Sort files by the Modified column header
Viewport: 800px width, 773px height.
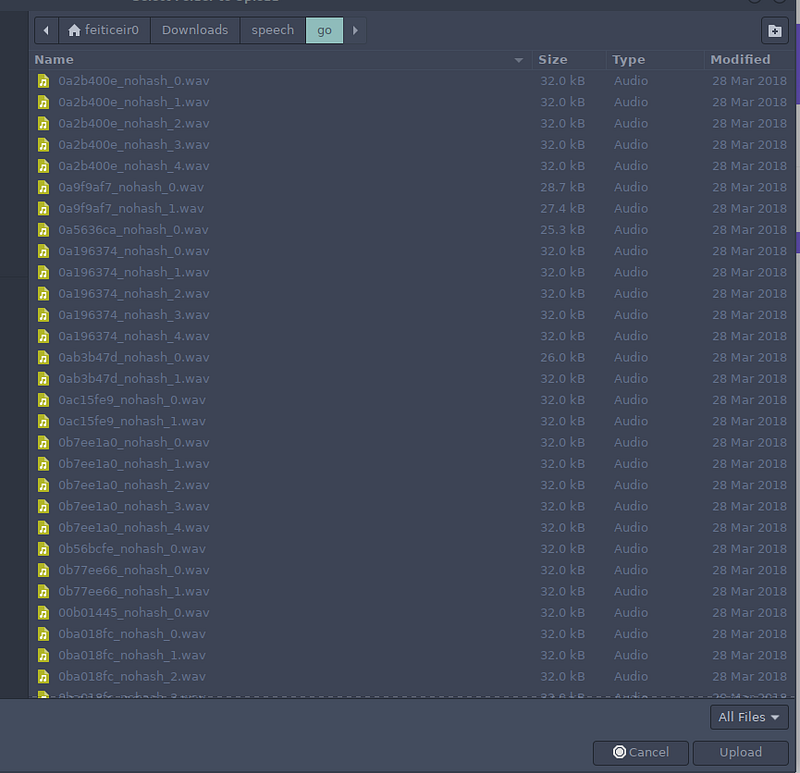coord(749,60)
